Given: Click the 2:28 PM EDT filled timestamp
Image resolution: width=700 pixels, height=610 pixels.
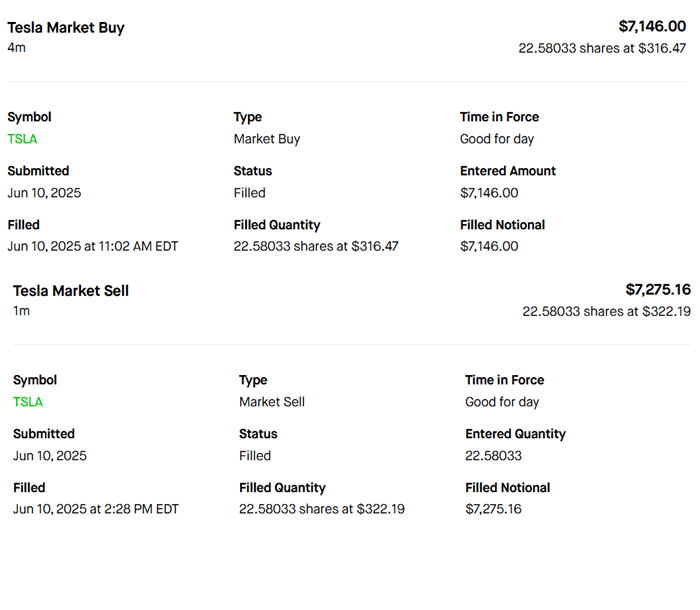Looking at the screenshot, I should (x=96, y=509).
